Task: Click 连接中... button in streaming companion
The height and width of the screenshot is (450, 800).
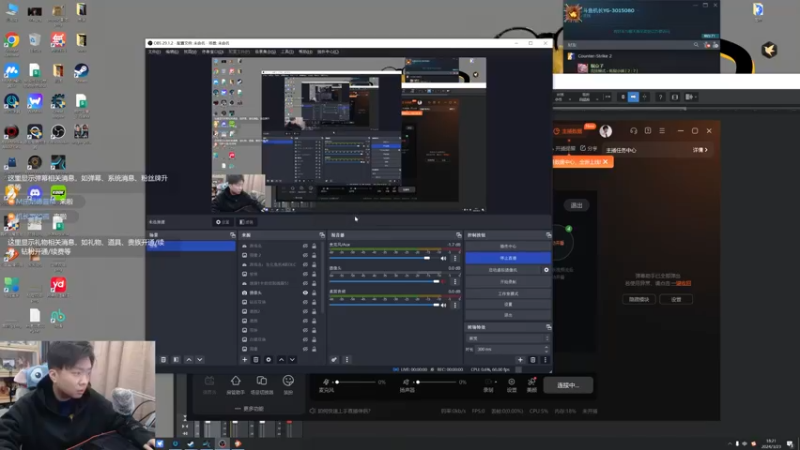Action: [x=568, y=385]
